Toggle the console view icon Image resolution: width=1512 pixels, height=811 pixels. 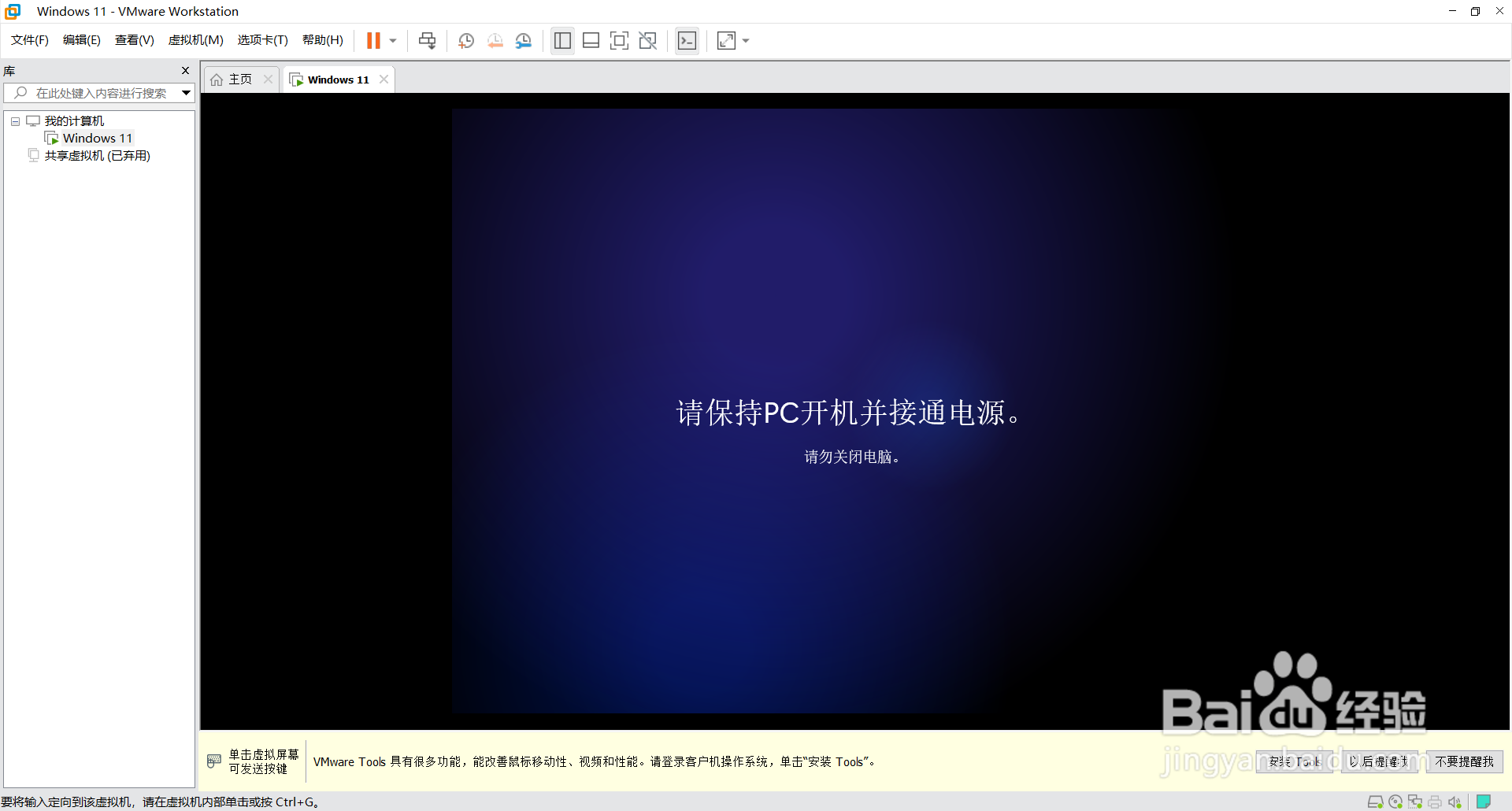click(687, 41)
